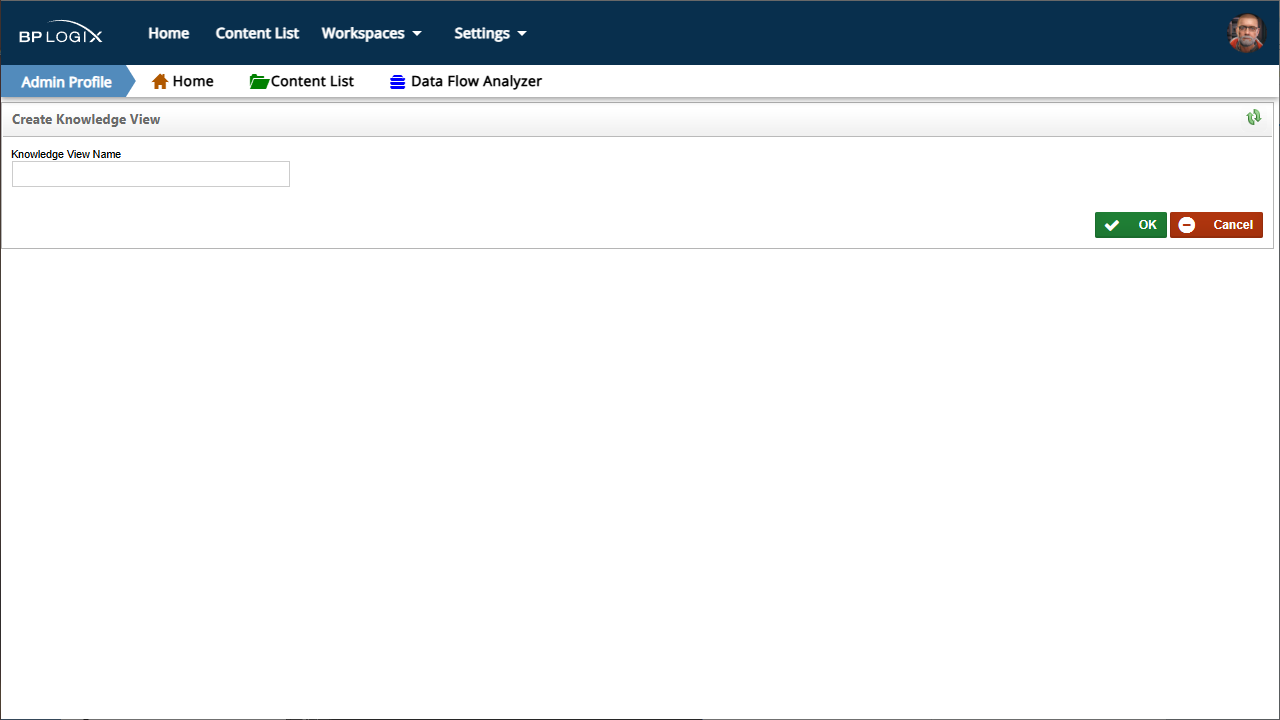Select the Admin Profile breadcrumb tab

pyautogui.click(x=66, y=82)
